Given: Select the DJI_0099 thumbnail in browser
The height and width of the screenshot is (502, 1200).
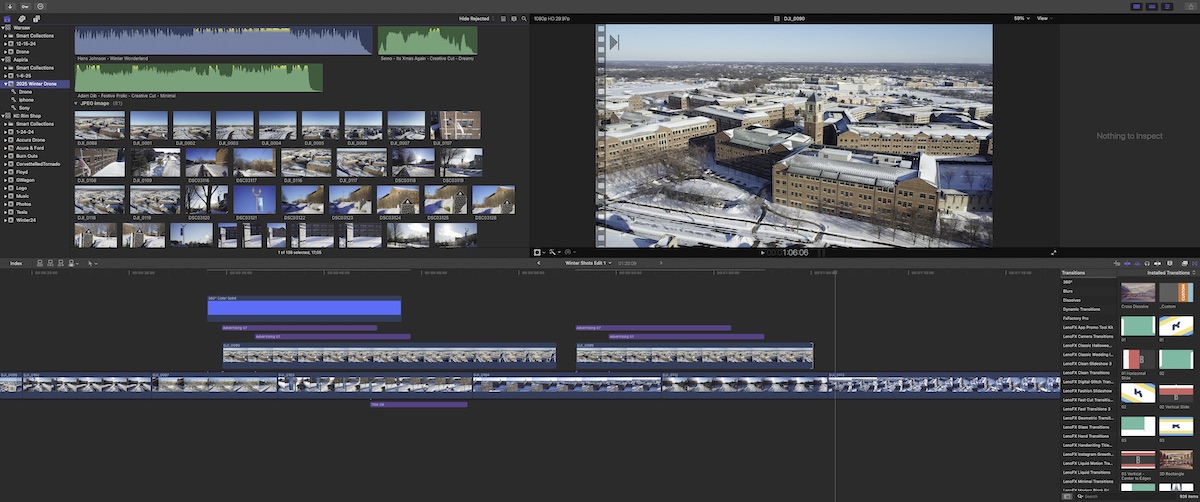Looking at the screenshot, I should point(100,126).
